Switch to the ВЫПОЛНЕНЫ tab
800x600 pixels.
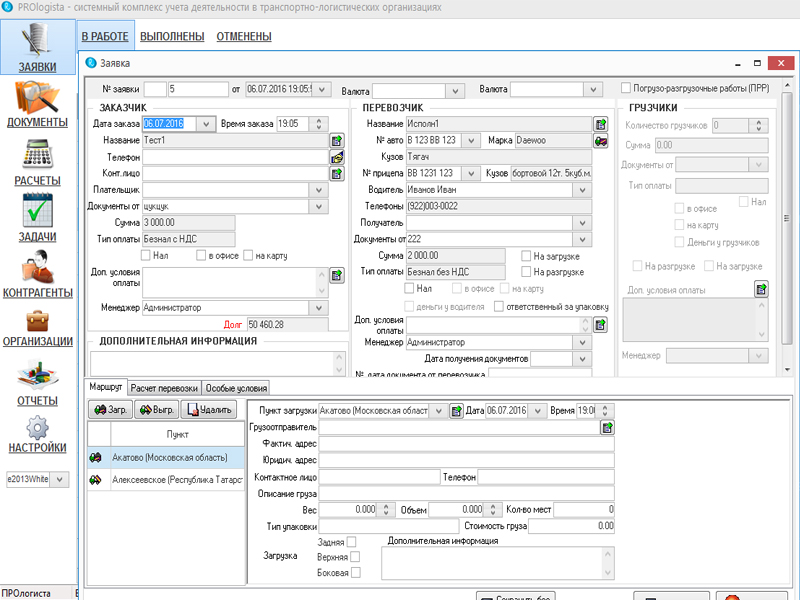point(172,37)
